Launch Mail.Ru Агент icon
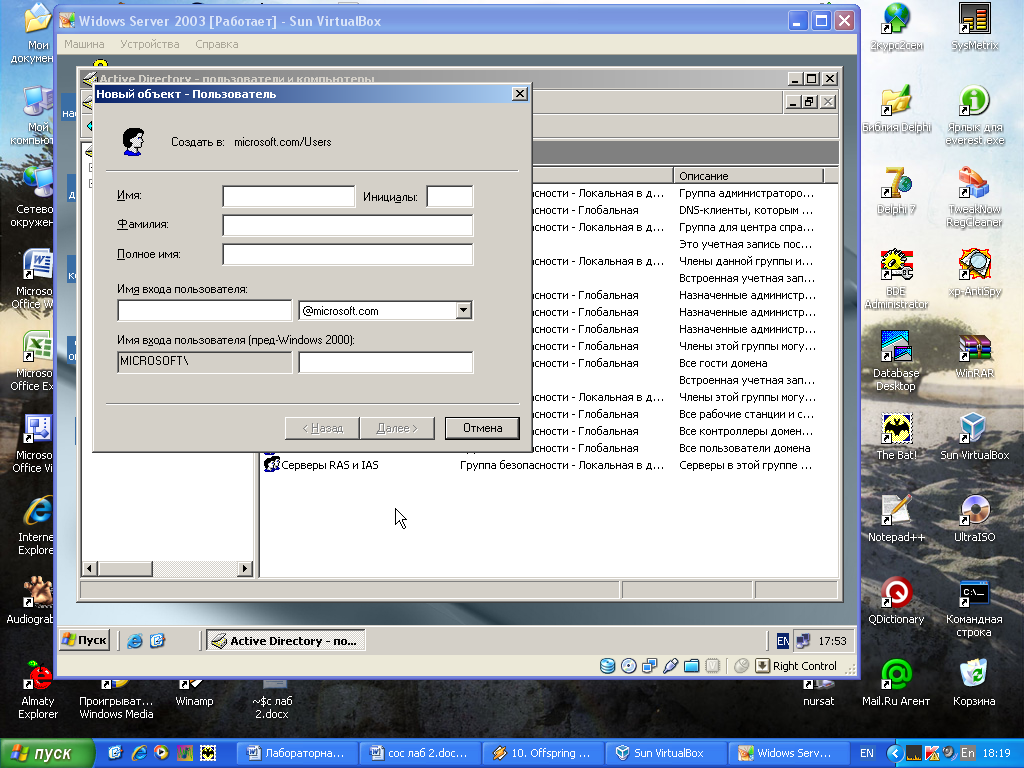 pyautogui.click(x=896, y=682)
